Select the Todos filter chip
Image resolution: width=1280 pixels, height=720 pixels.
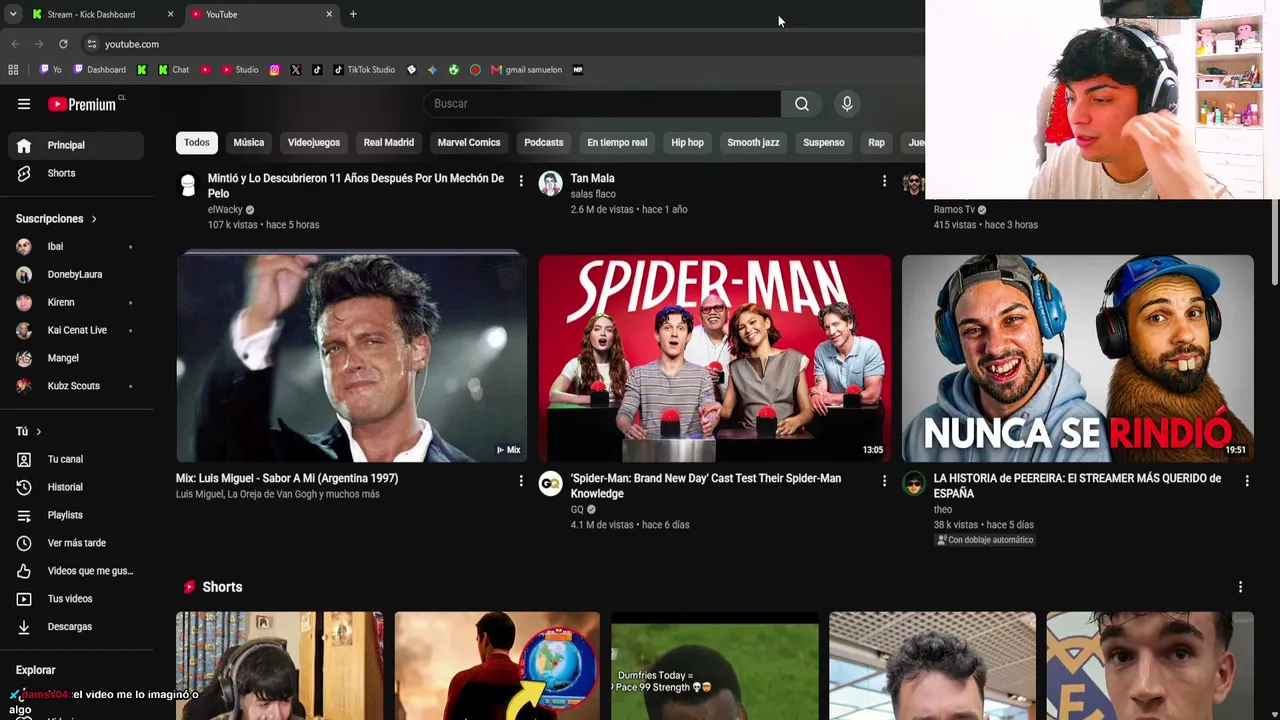click(197, 142)
